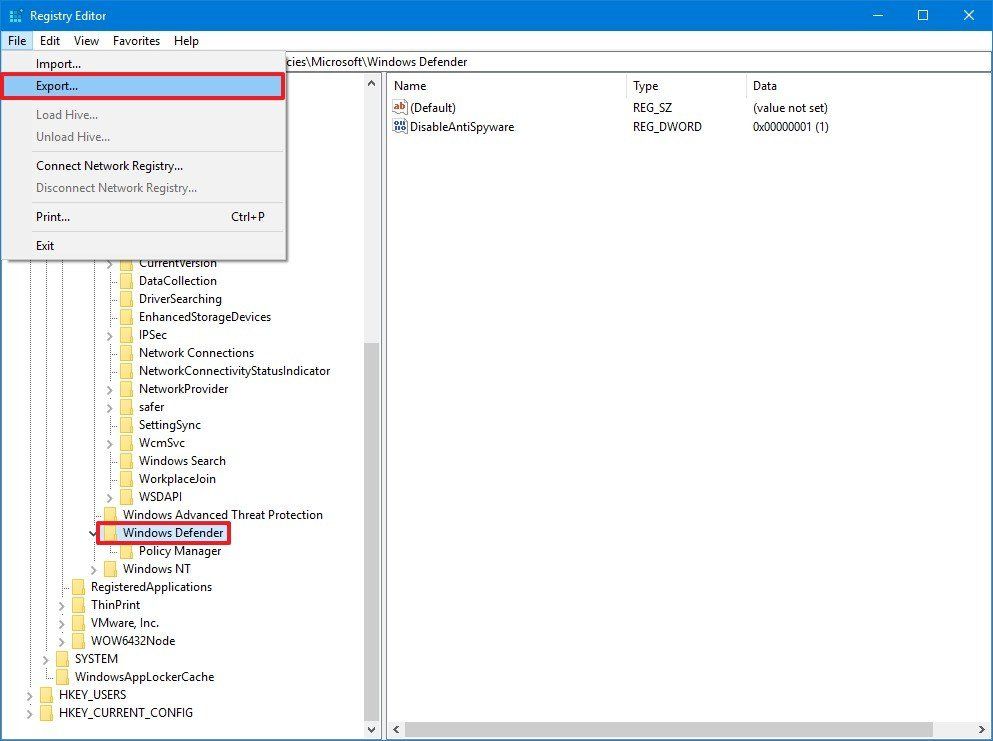
Task: Click the Name column header
Action: pos(409,85)
